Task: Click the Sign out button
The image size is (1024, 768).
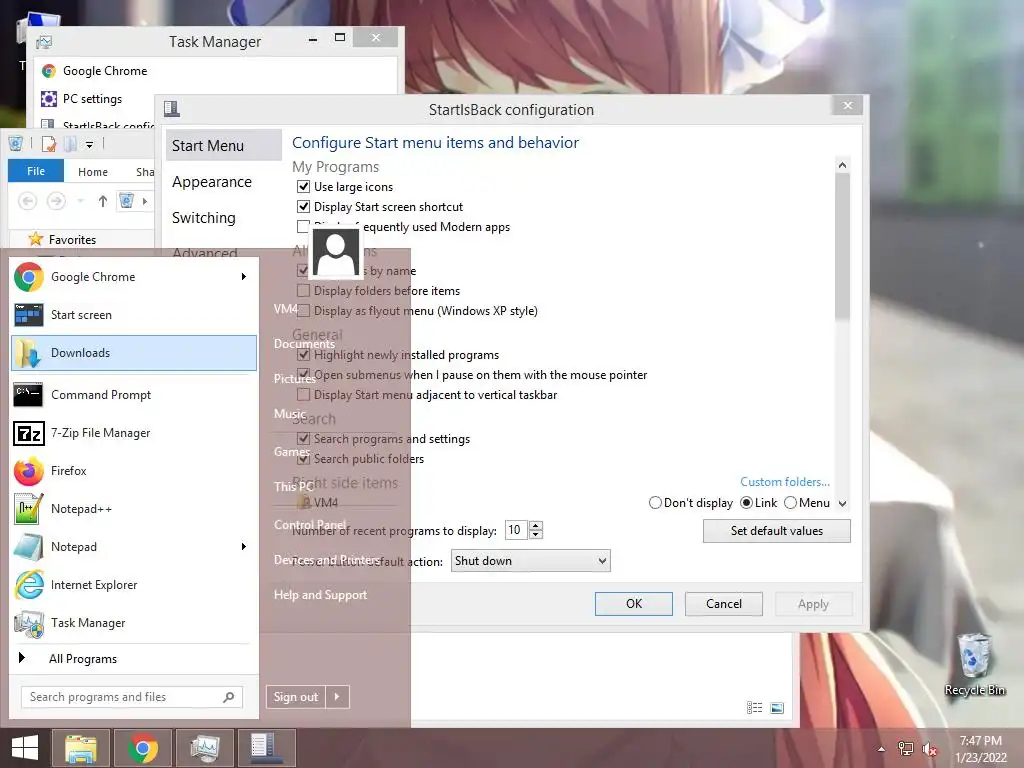Action: tap(296, 697)
